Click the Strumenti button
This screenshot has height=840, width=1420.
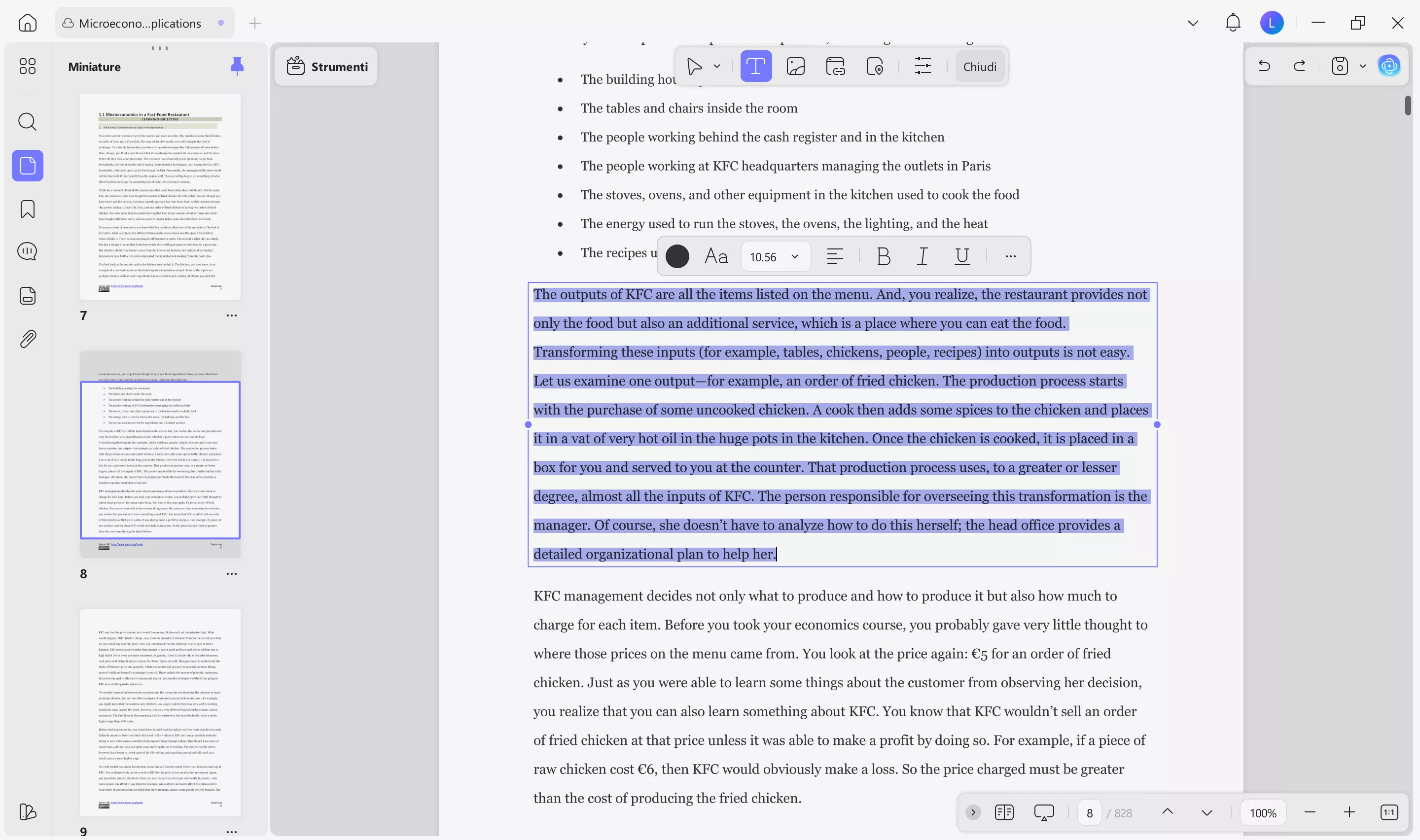pos(326,67)
